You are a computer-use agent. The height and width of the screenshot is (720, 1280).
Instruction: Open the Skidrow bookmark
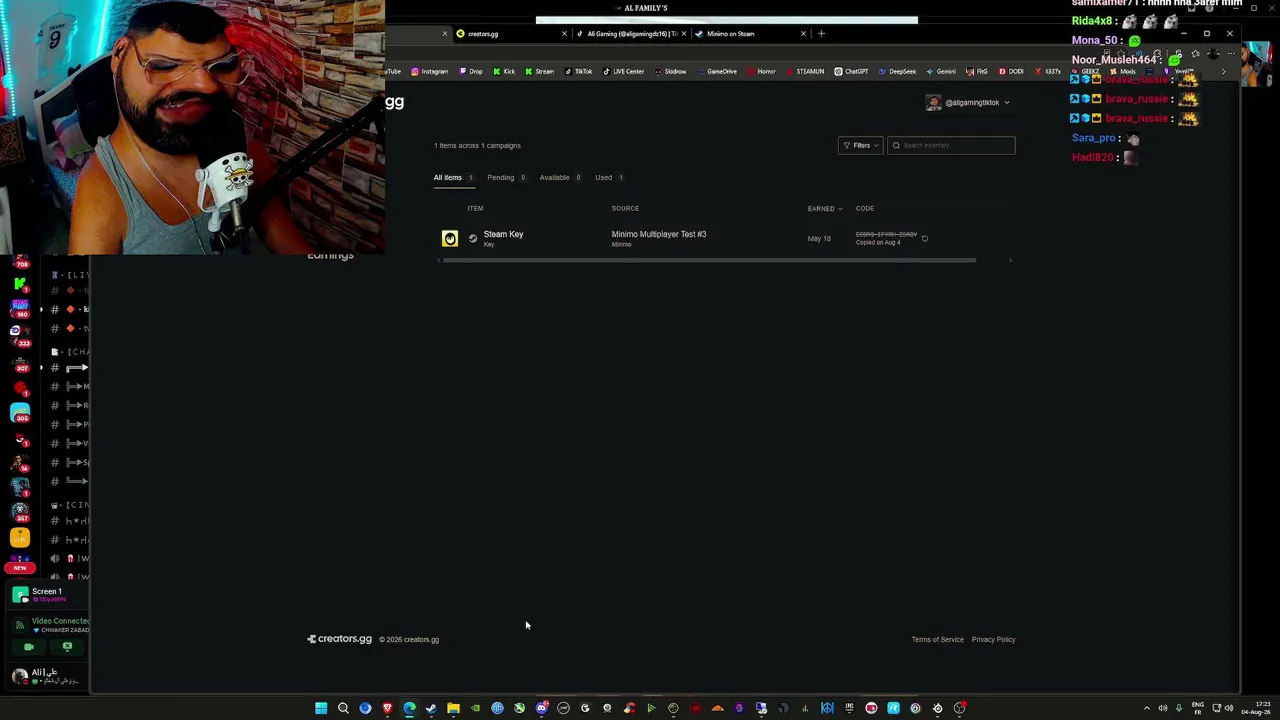tap(670, 71)
